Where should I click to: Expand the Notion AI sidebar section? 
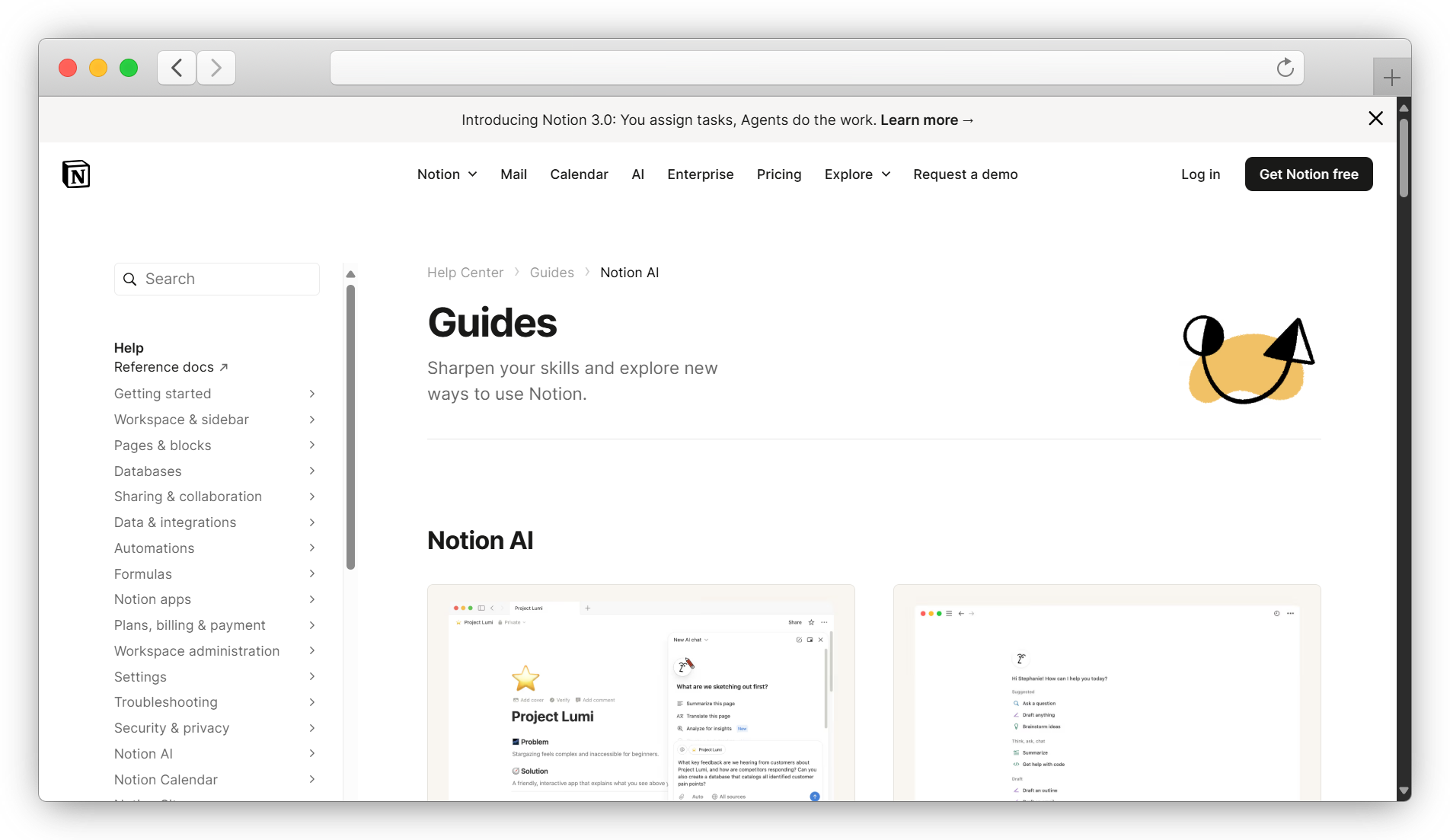[311, 753]
